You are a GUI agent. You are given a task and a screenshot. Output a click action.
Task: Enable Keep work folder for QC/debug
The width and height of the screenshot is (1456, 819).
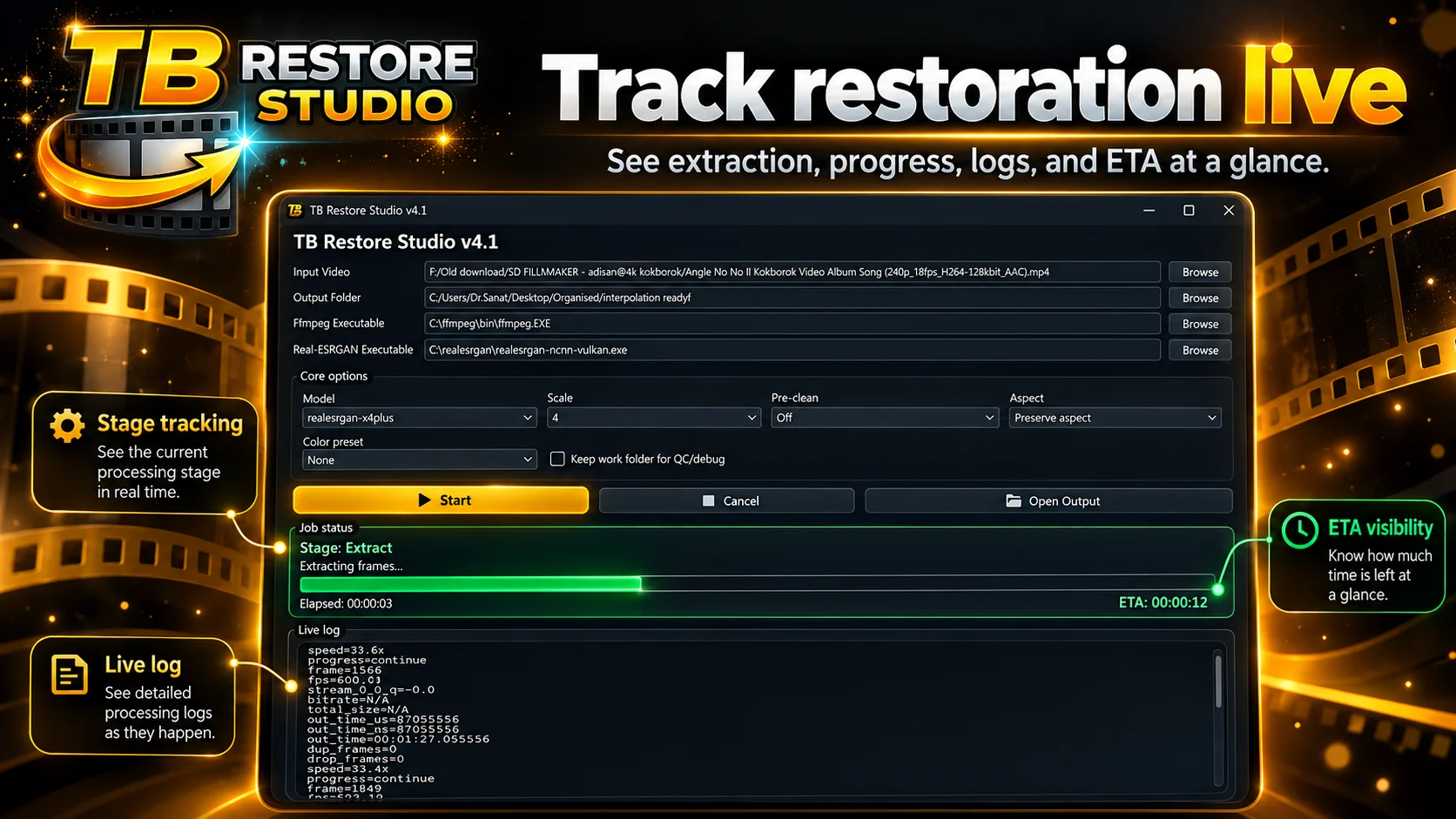click(557, 460)
